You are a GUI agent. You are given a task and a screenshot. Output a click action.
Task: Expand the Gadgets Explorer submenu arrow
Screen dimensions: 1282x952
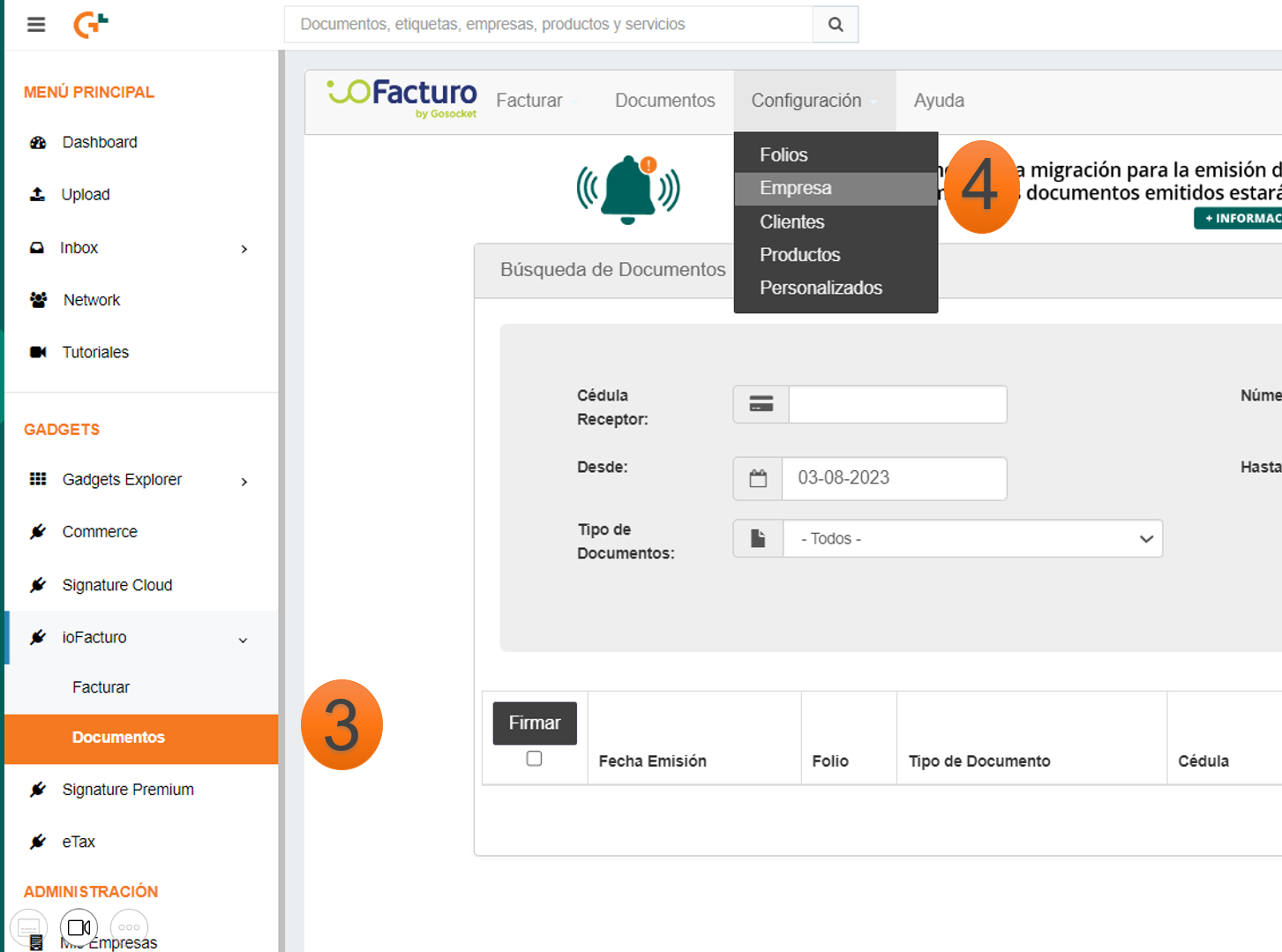(244, 481)
